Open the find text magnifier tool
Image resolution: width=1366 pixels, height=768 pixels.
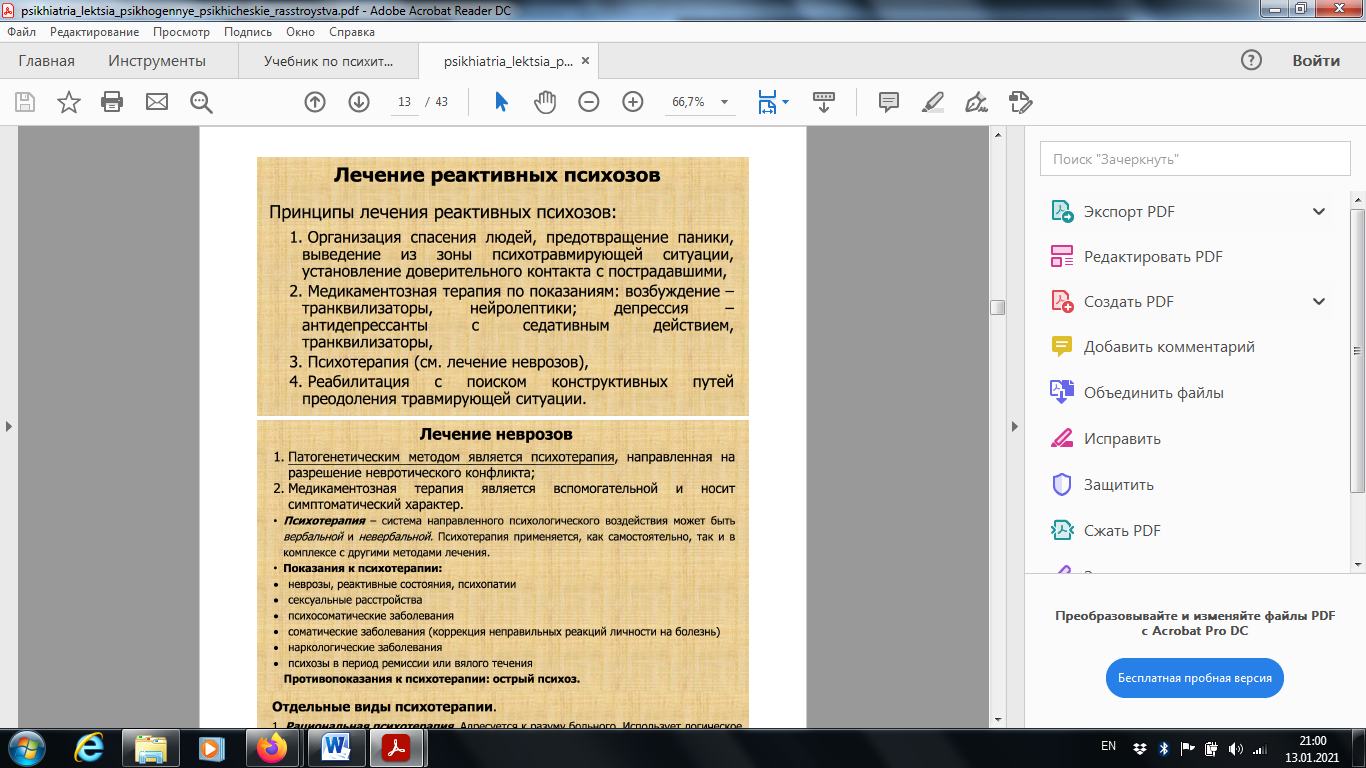coord(201,102)
